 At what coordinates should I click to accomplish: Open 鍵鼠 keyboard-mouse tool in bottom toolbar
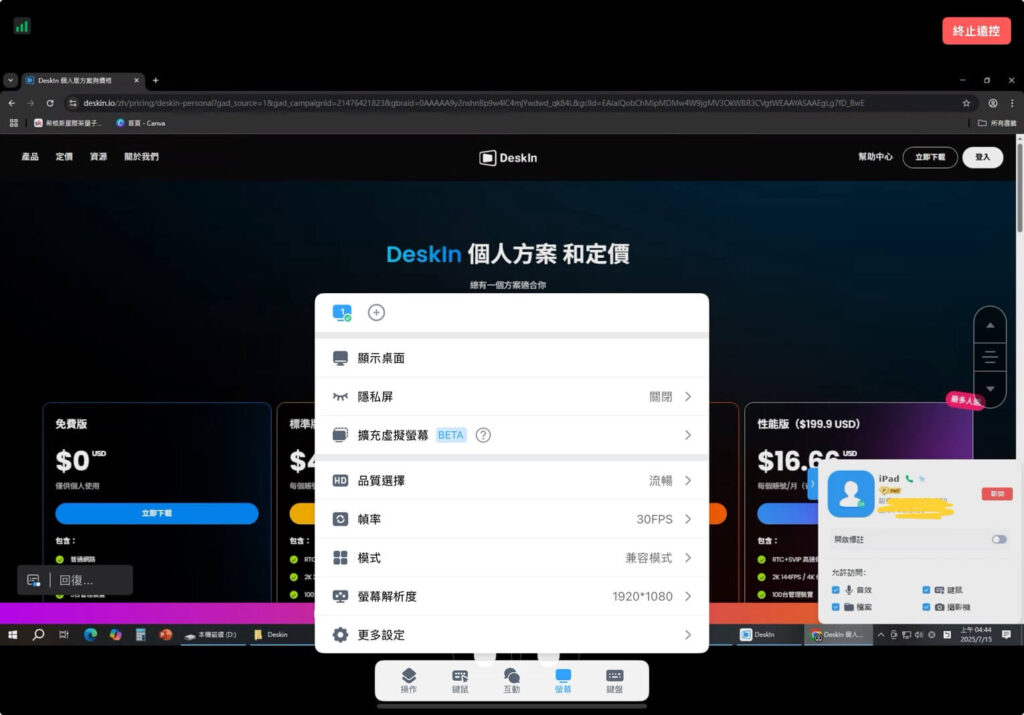point(460,680)
